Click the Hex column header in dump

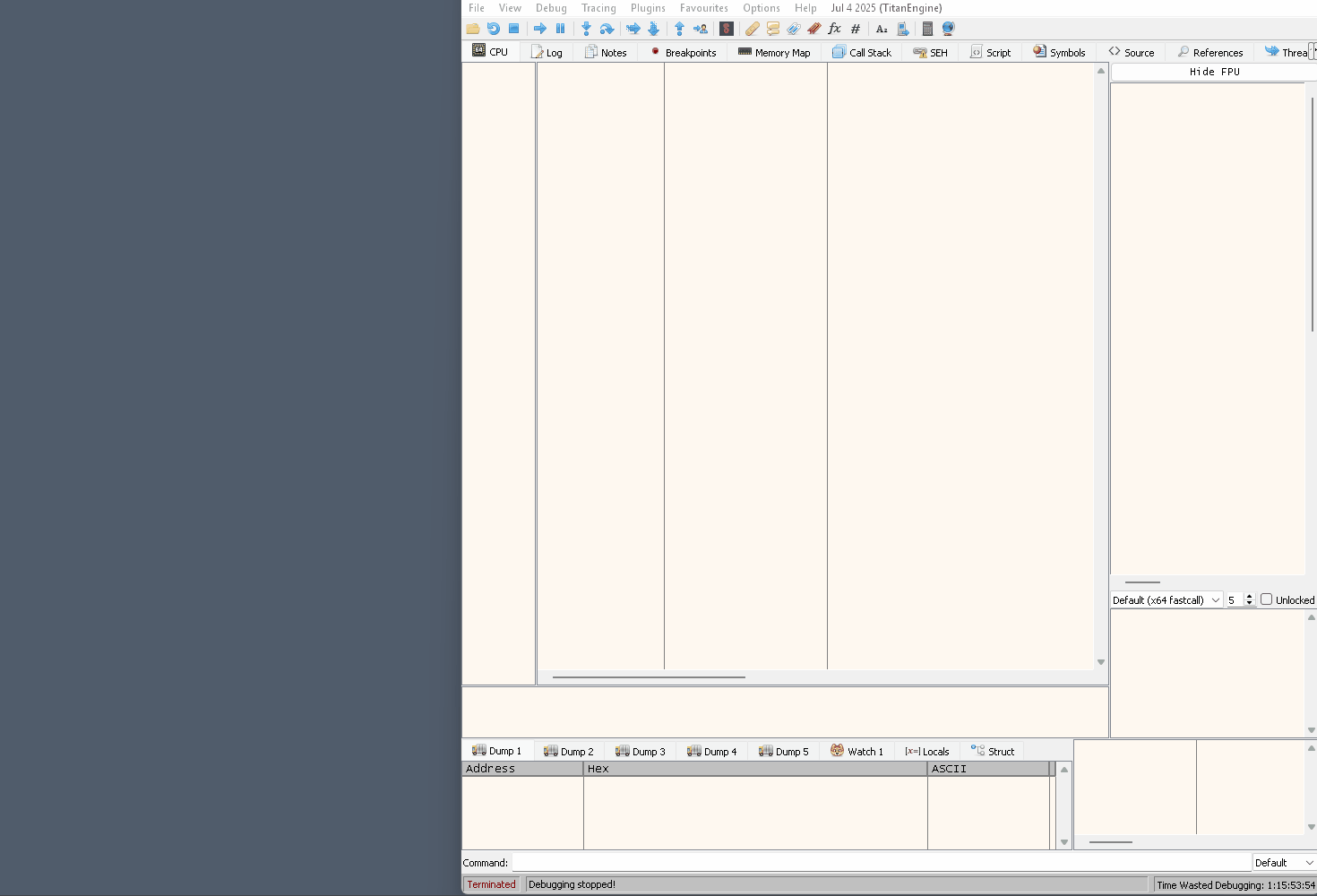point(755,769)
